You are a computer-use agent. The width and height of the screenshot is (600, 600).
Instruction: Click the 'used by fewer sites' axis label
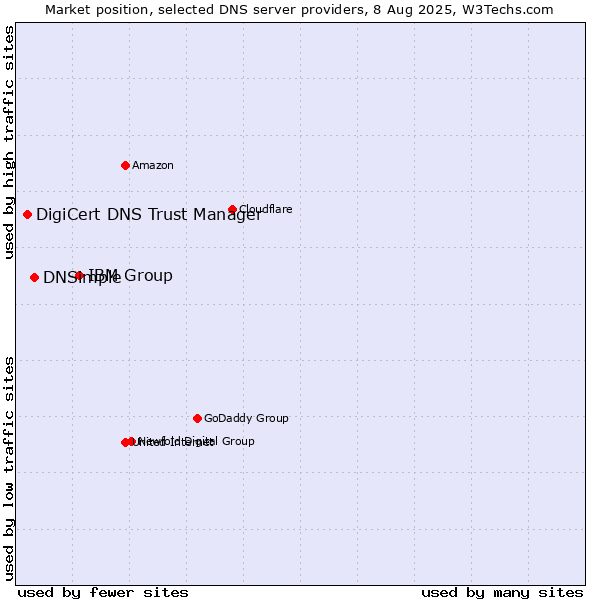(103, 593)
